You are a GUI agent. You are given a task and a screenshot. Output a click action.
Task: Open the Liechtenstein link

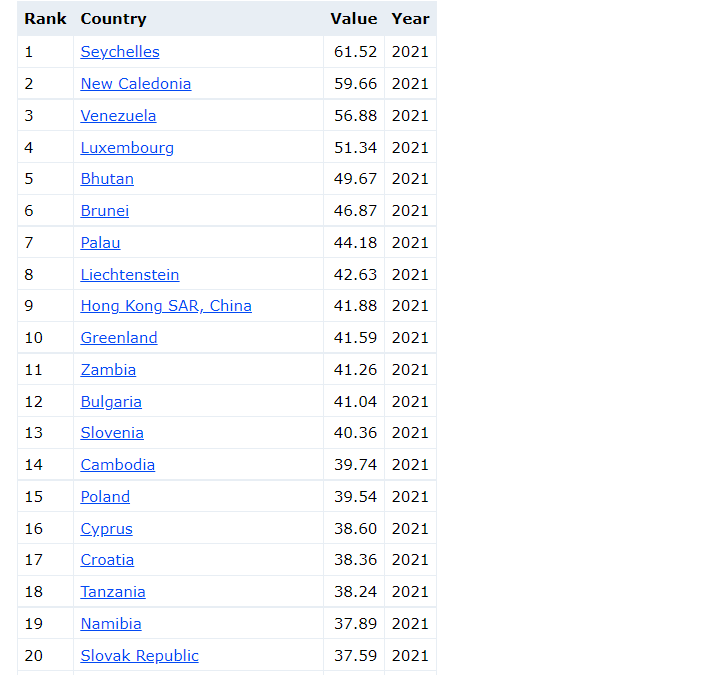(130, 275)
